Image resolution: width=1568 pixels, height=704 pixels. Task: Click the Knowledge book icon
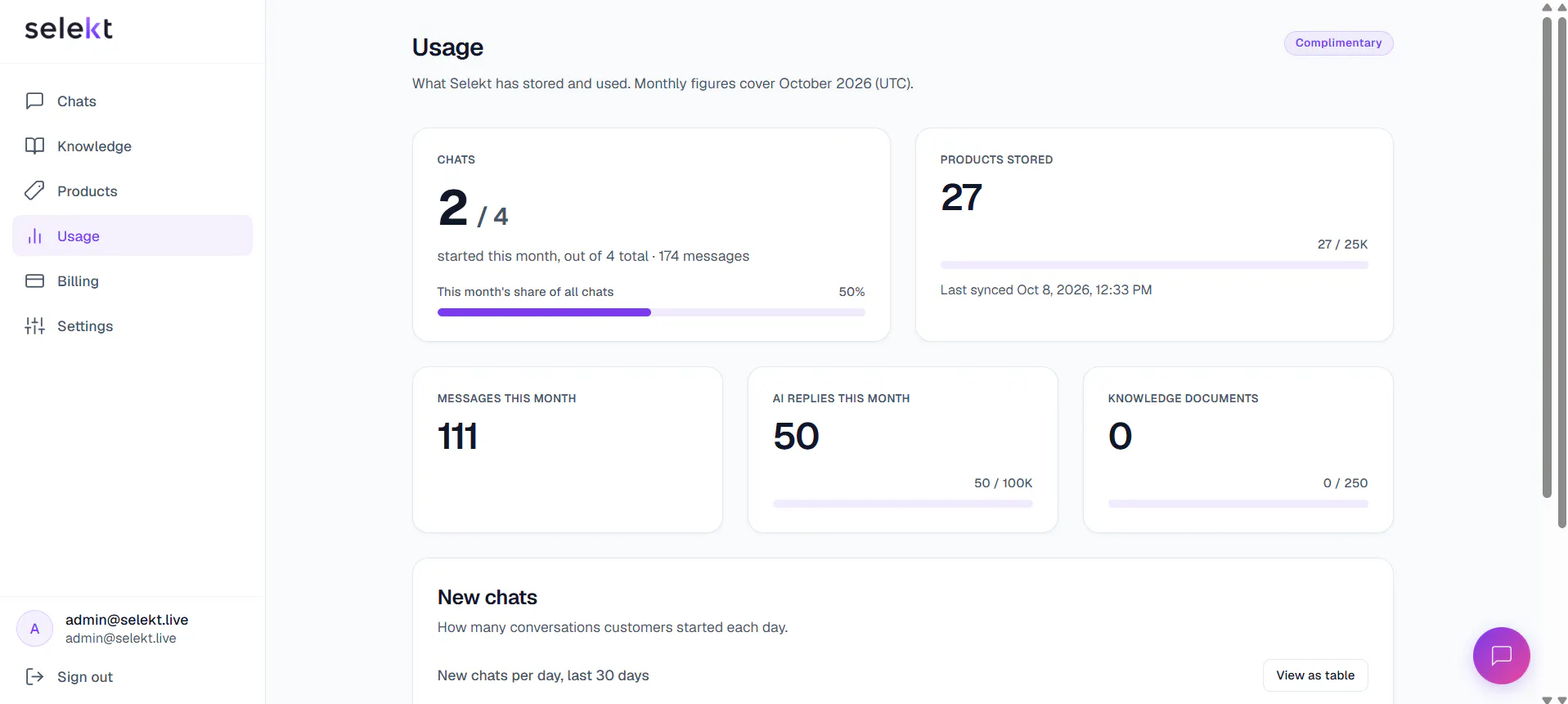pos(34,146)
